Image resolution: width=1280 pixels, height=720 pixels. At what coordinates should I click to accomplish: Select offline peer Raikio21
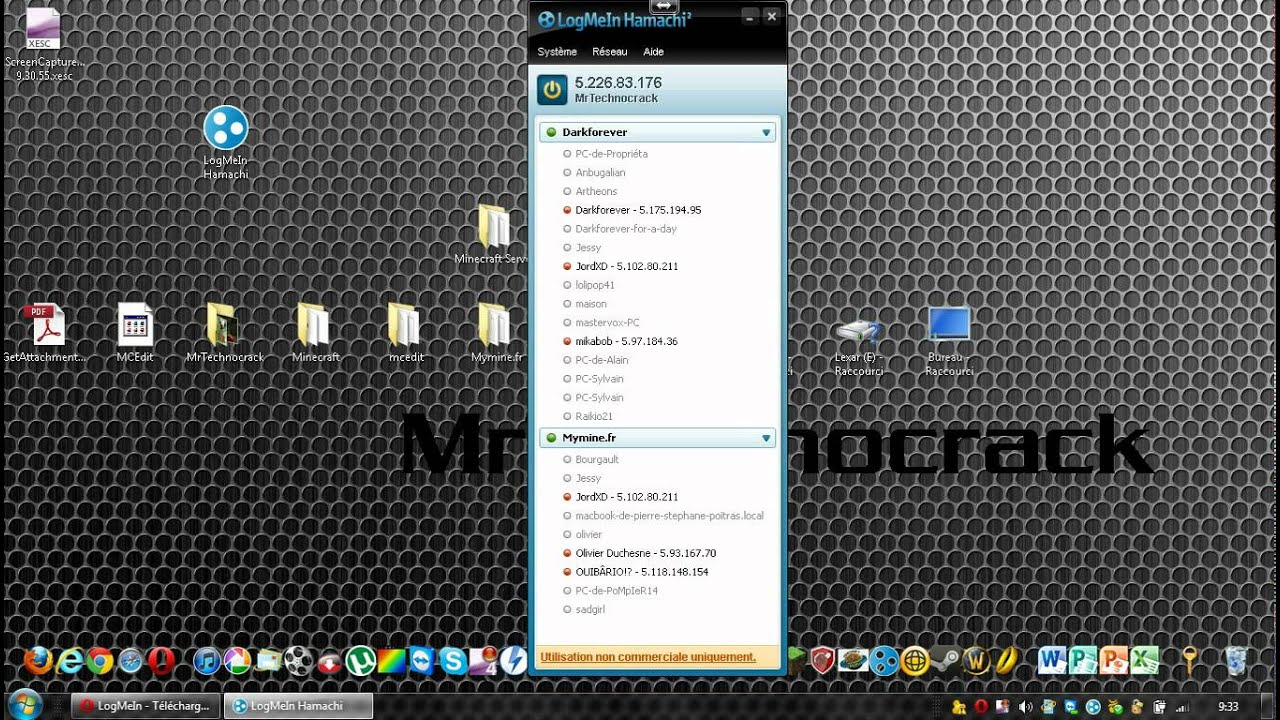click(594, 416)
